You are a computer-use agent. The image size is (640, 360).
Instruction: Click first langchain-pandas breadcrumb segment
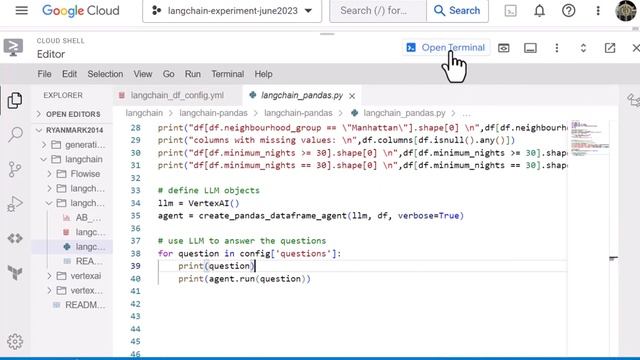(x=213, y=113)
